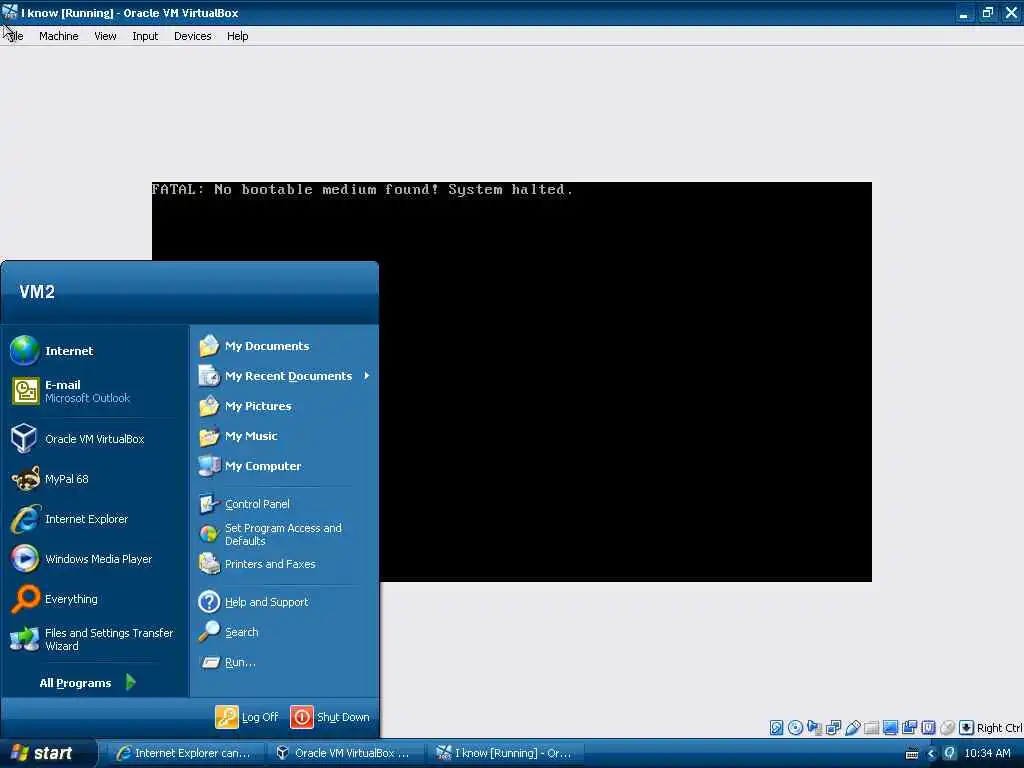
Task: Open Help and Support
Action: [284, 602]
